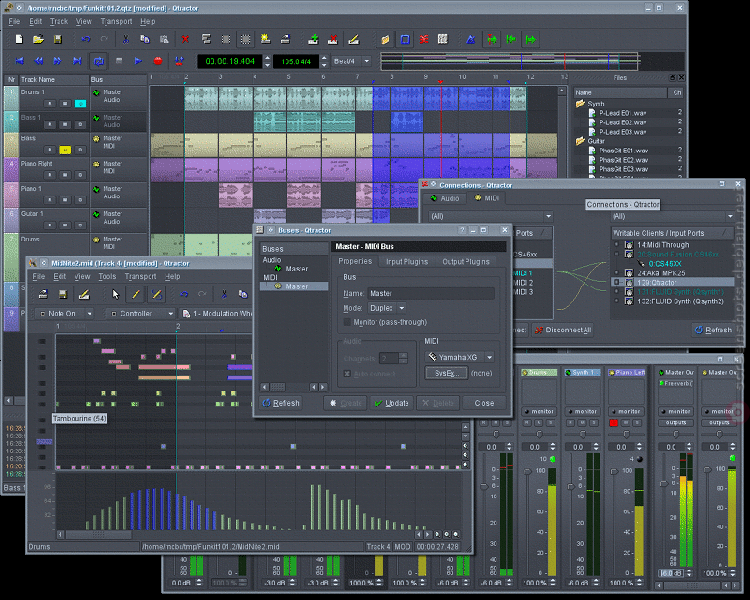This screenshot has height=600, width=750.
Task: Open the Yamaha XG instrument dropdown
Action: click(460, 357)
